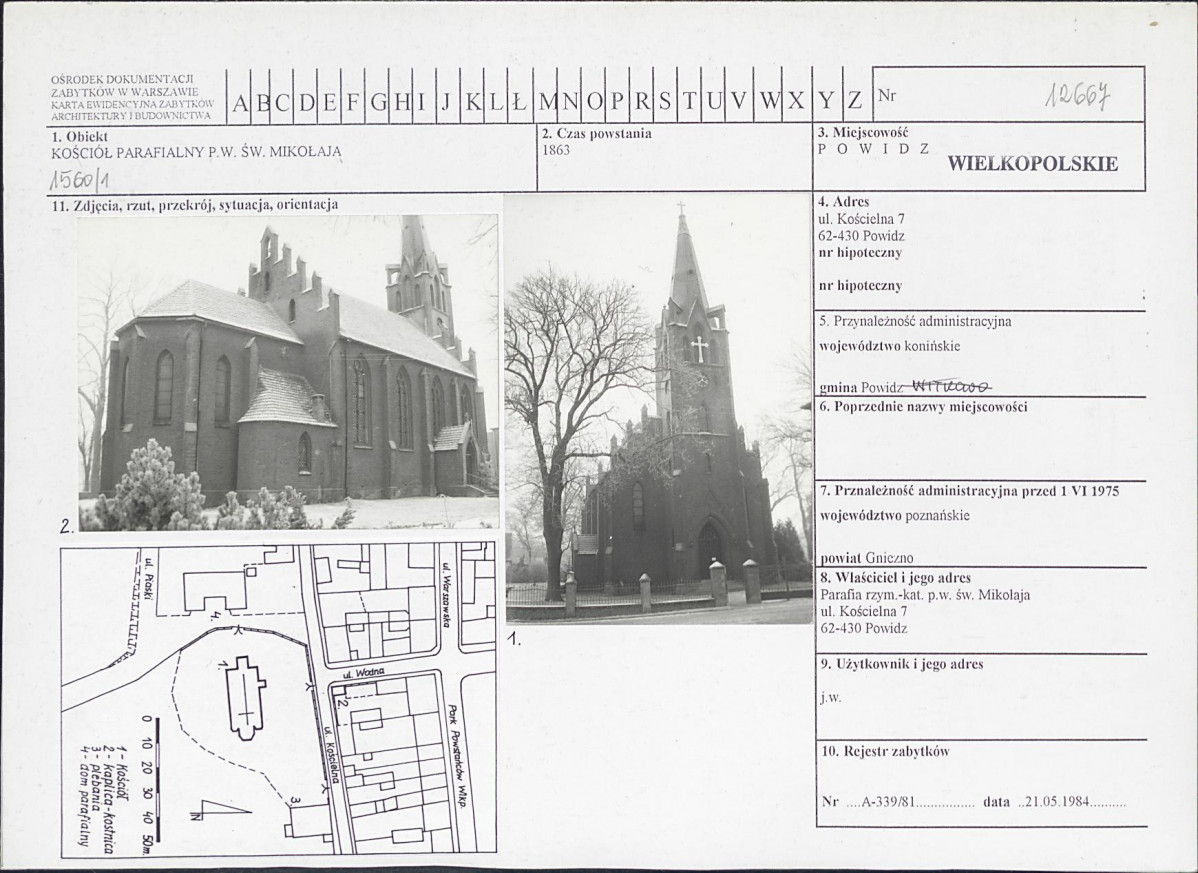Select the text KOŚCIÓŁ PARAFIALNY P.W. ŚW. MIKOŁAJA

(x=195, y=152)
